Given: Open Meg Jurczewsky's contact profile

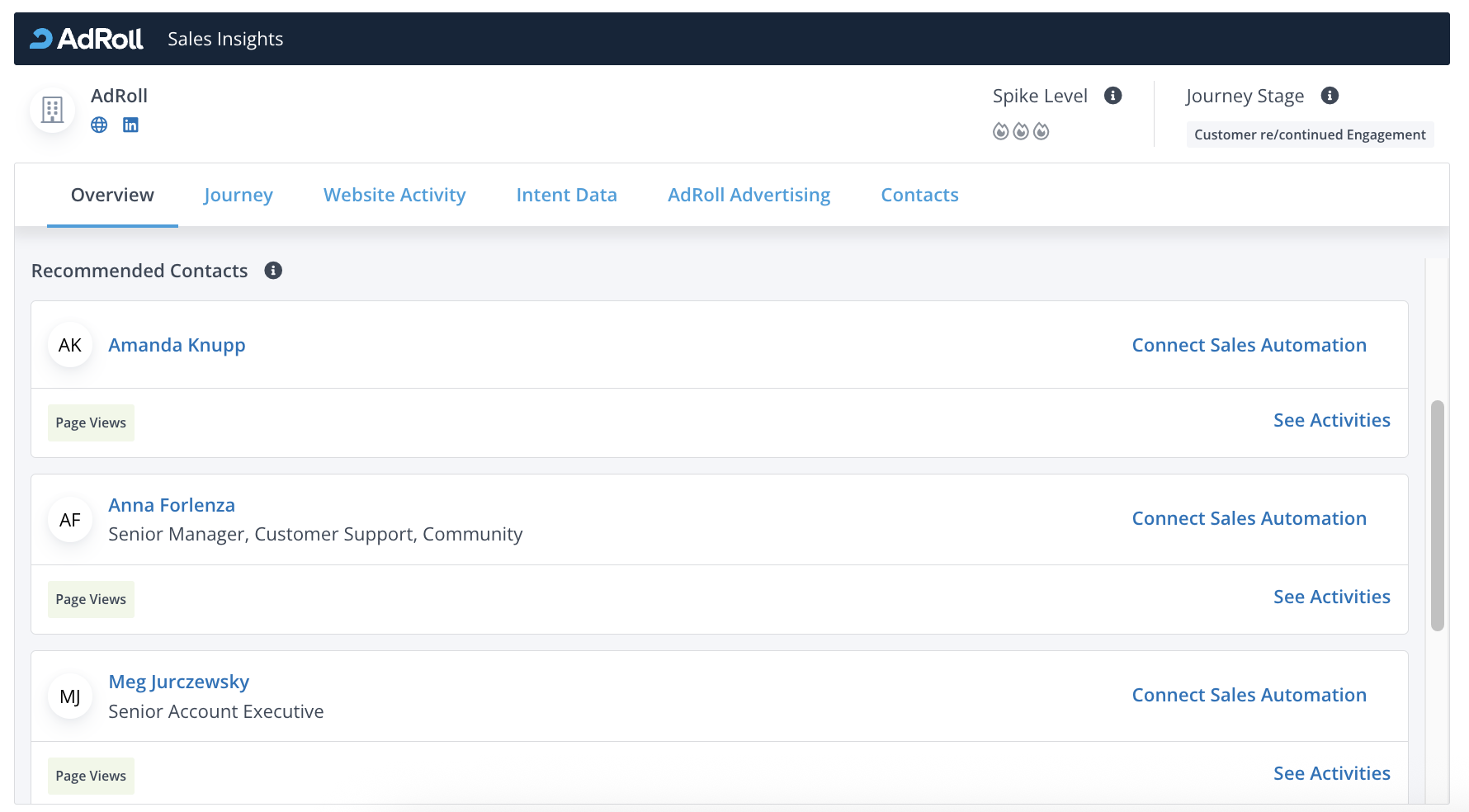Looking at the screenshot, I should coord(179,682).
